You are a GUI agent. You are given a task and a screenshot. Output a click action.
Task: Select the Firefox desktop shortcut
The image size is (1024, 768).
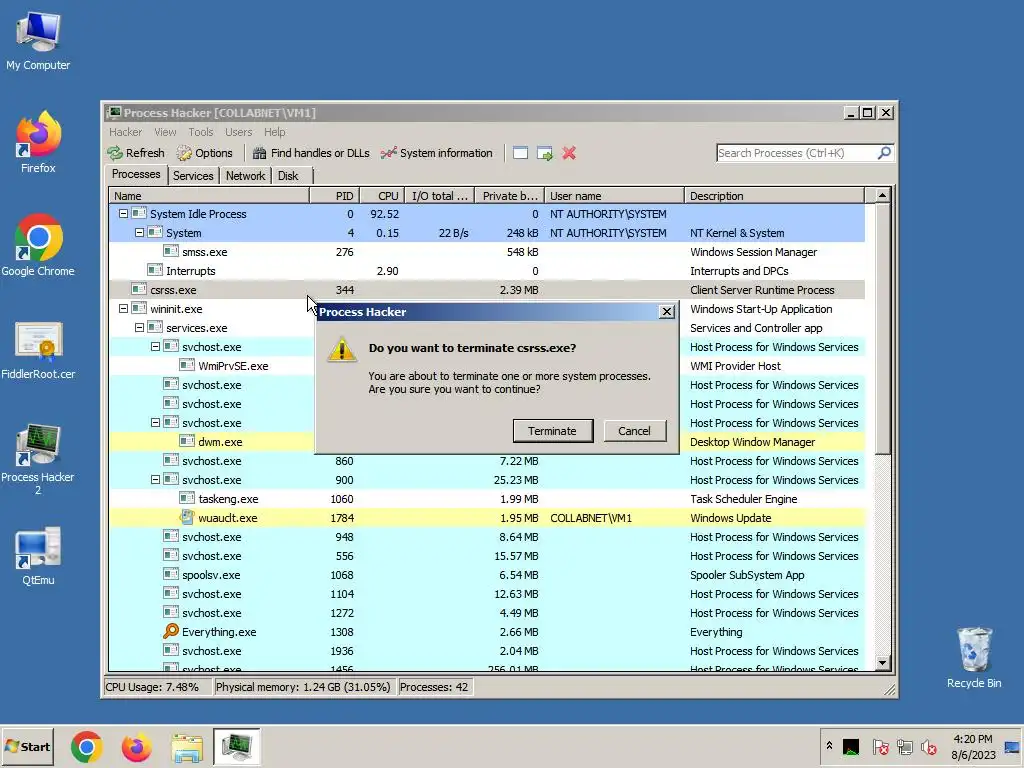pyautogui.click(x=38, y=142)
